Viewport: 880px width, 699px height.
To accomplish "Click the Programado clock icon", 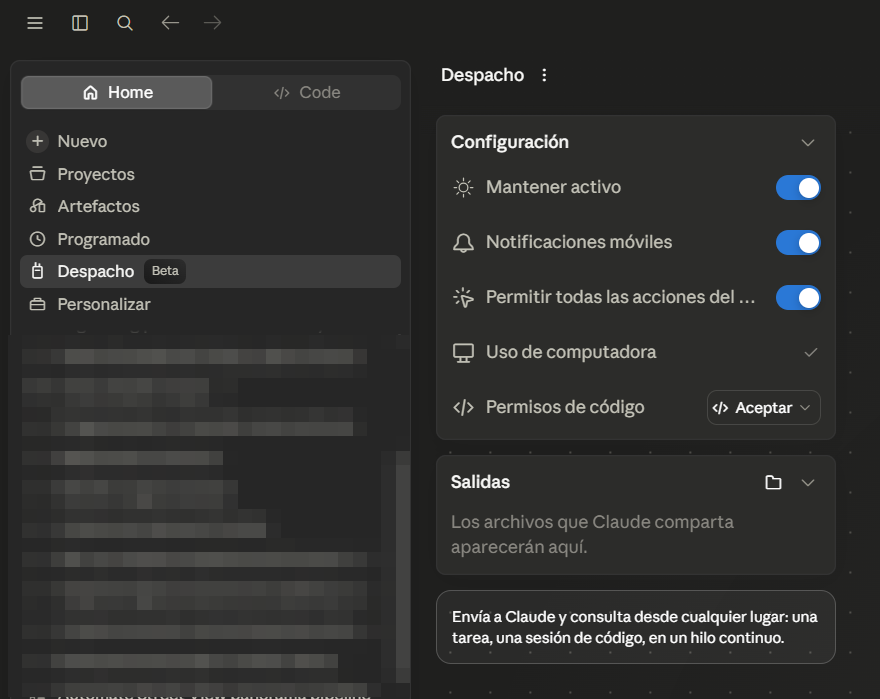I will pyautogui.click(x=38, y=239).
